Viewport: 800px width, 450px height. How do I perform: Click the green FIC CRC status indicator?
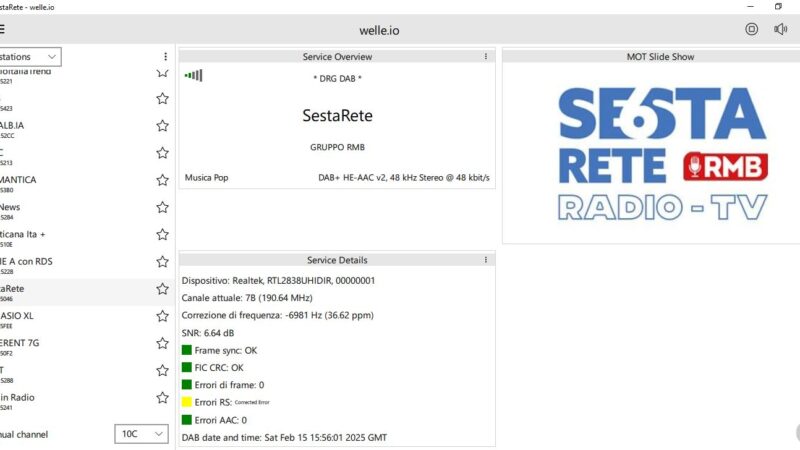187,367
